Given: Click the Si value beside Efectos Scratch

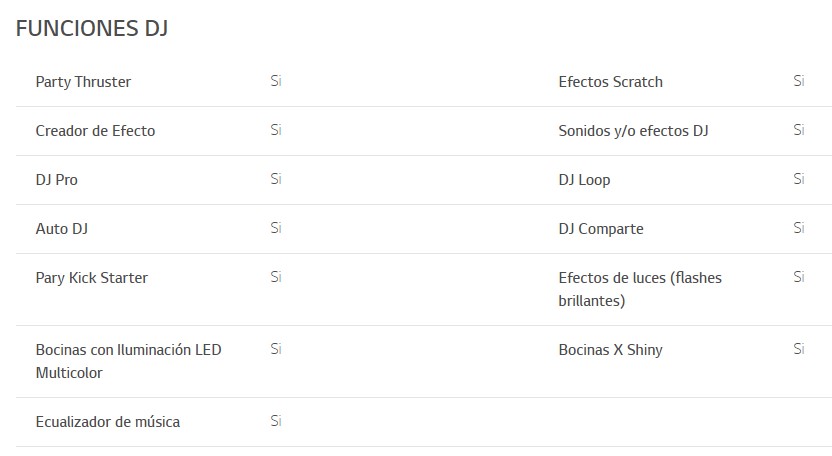Looking at the screenshot, I should pyautogui.click(x=799, y=81).
